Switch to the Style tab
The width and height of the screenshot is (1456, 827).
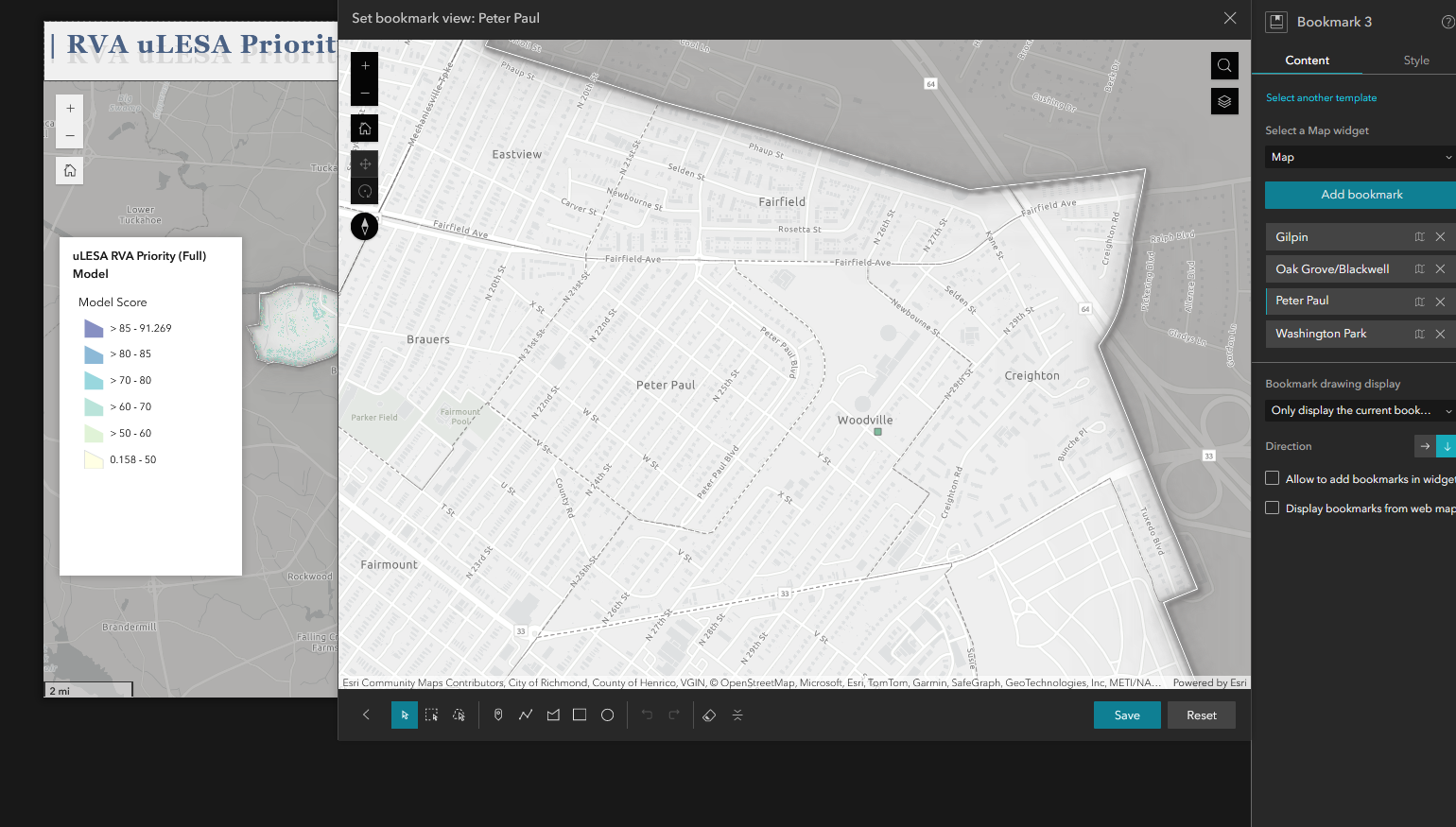point(1416,60)
